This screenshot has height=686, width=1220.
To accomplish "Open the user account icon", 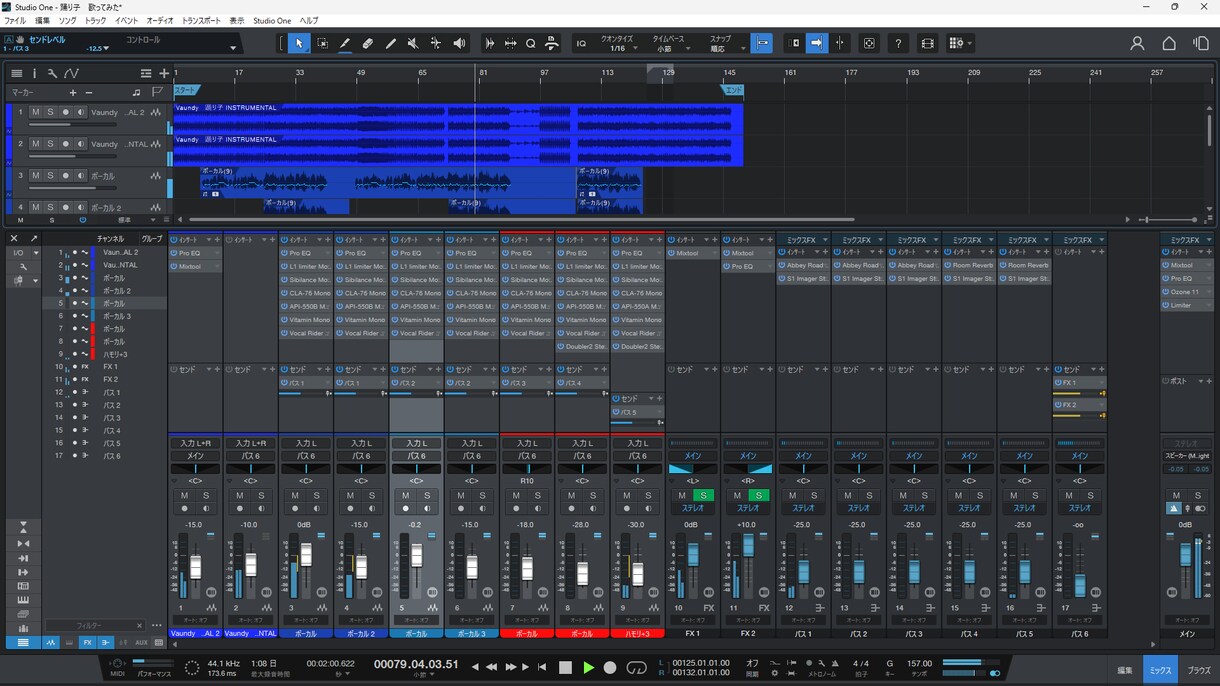I will point(1137,44).
